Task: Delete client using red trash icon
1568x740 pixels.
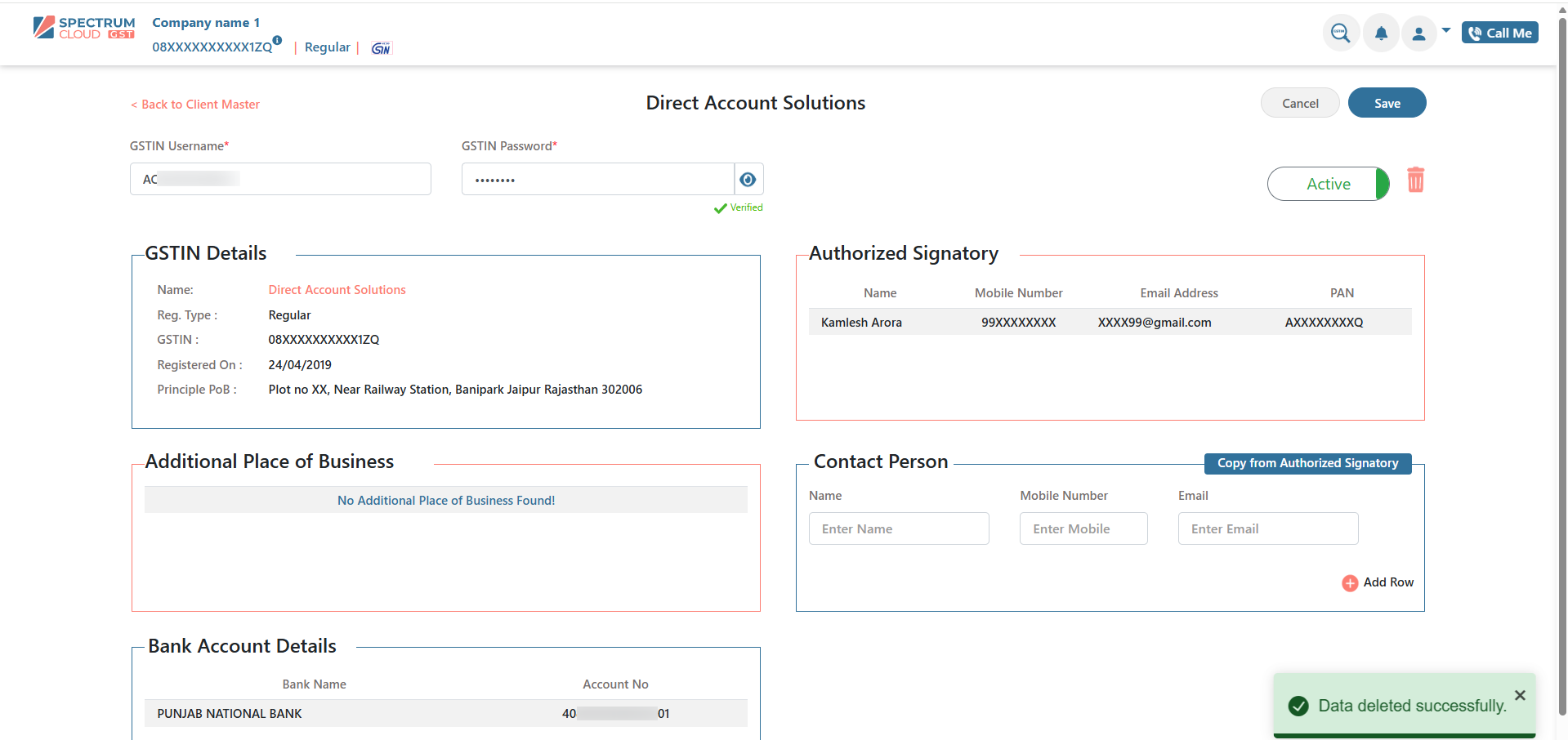Action: click(1415, 180)
